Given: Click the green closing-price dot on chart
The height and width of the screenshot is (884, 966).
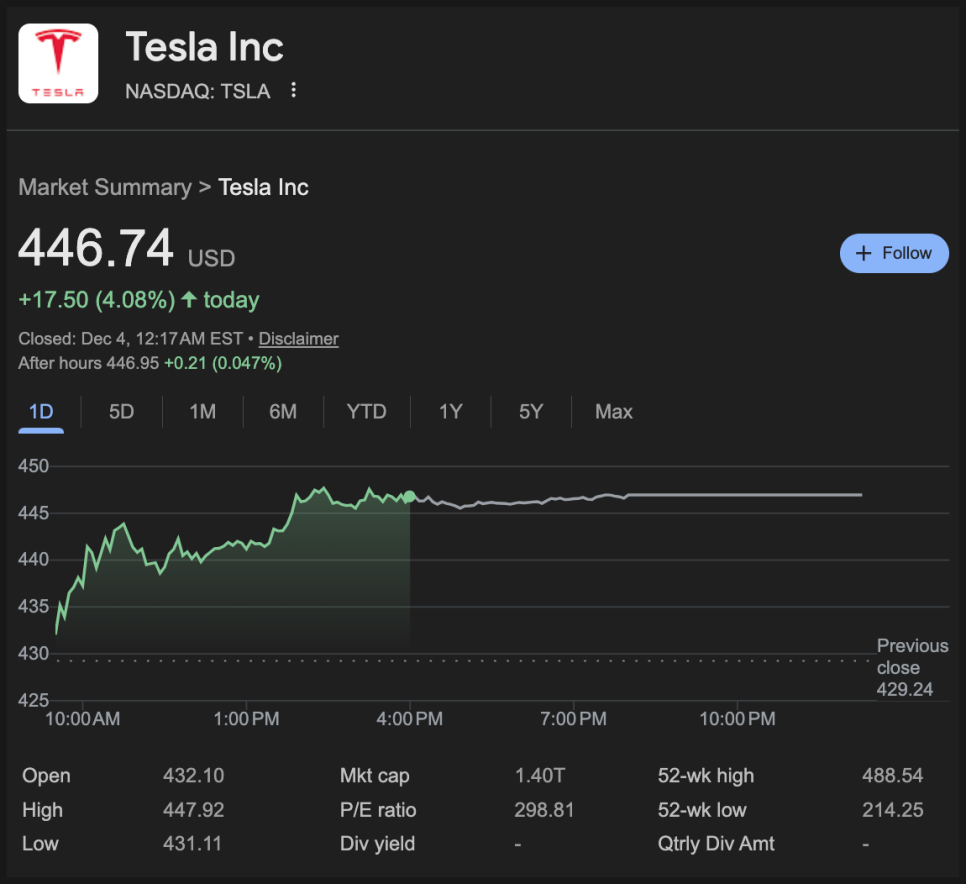Looking at the screenshot, I should [x=409, y=496].
